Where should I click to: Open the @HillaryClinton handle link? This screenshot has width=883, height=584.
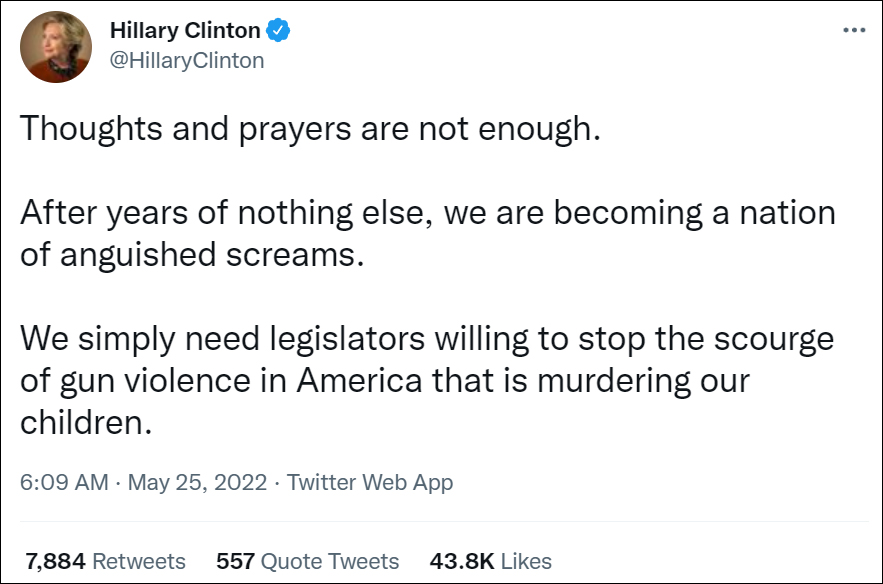(187, 60)
